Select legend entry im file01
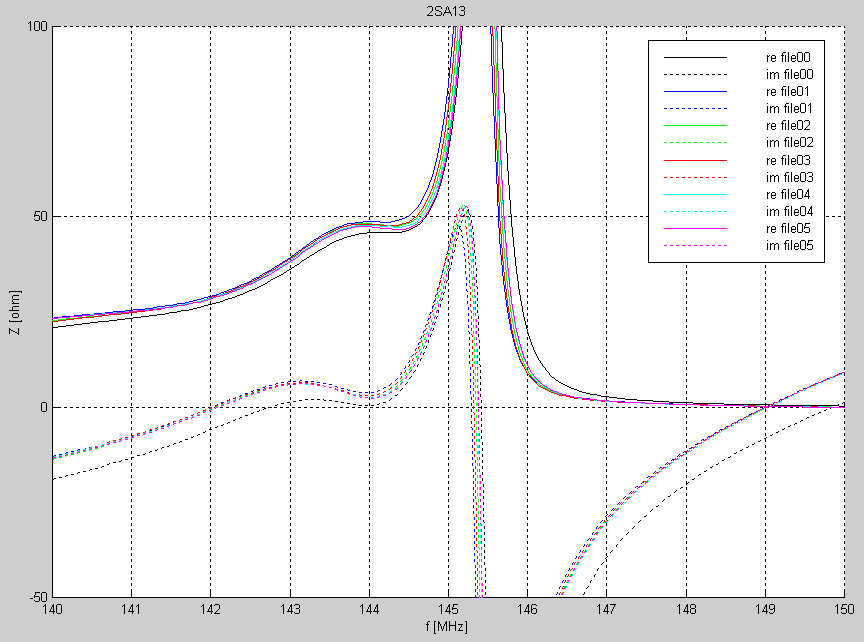Viewport: 864px width, 642px height. tap(789, 109)
